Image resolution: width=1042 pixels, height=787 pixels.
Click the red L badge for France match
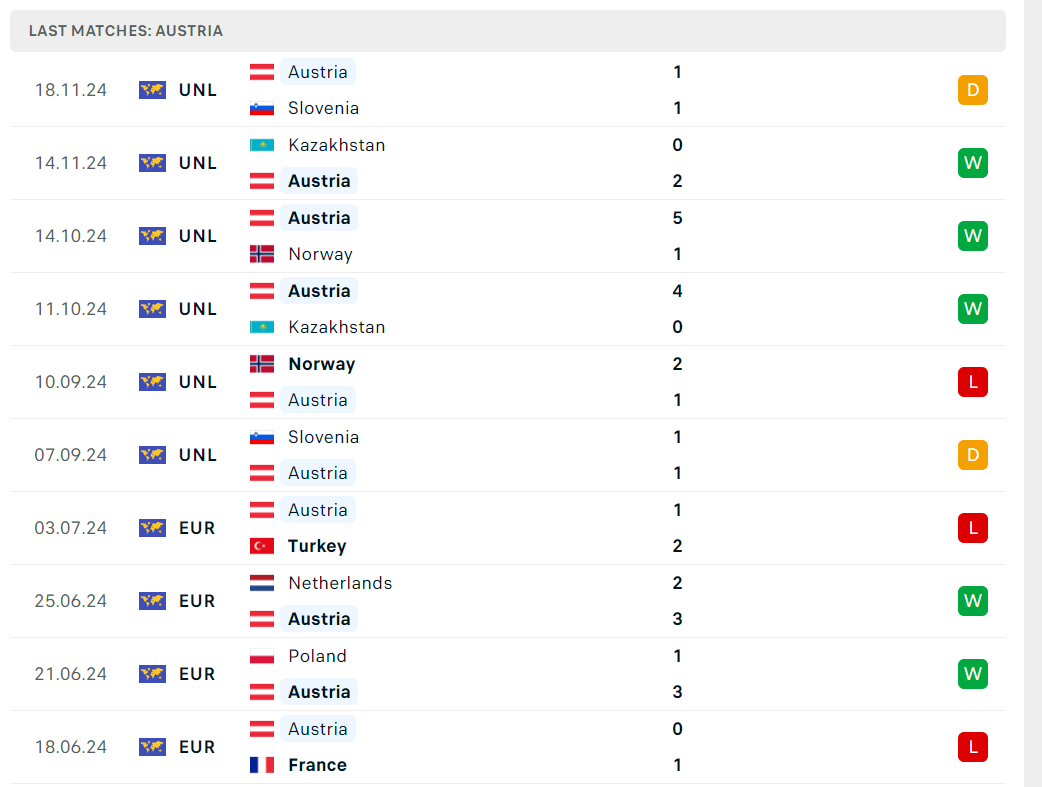tap(973, 747)
